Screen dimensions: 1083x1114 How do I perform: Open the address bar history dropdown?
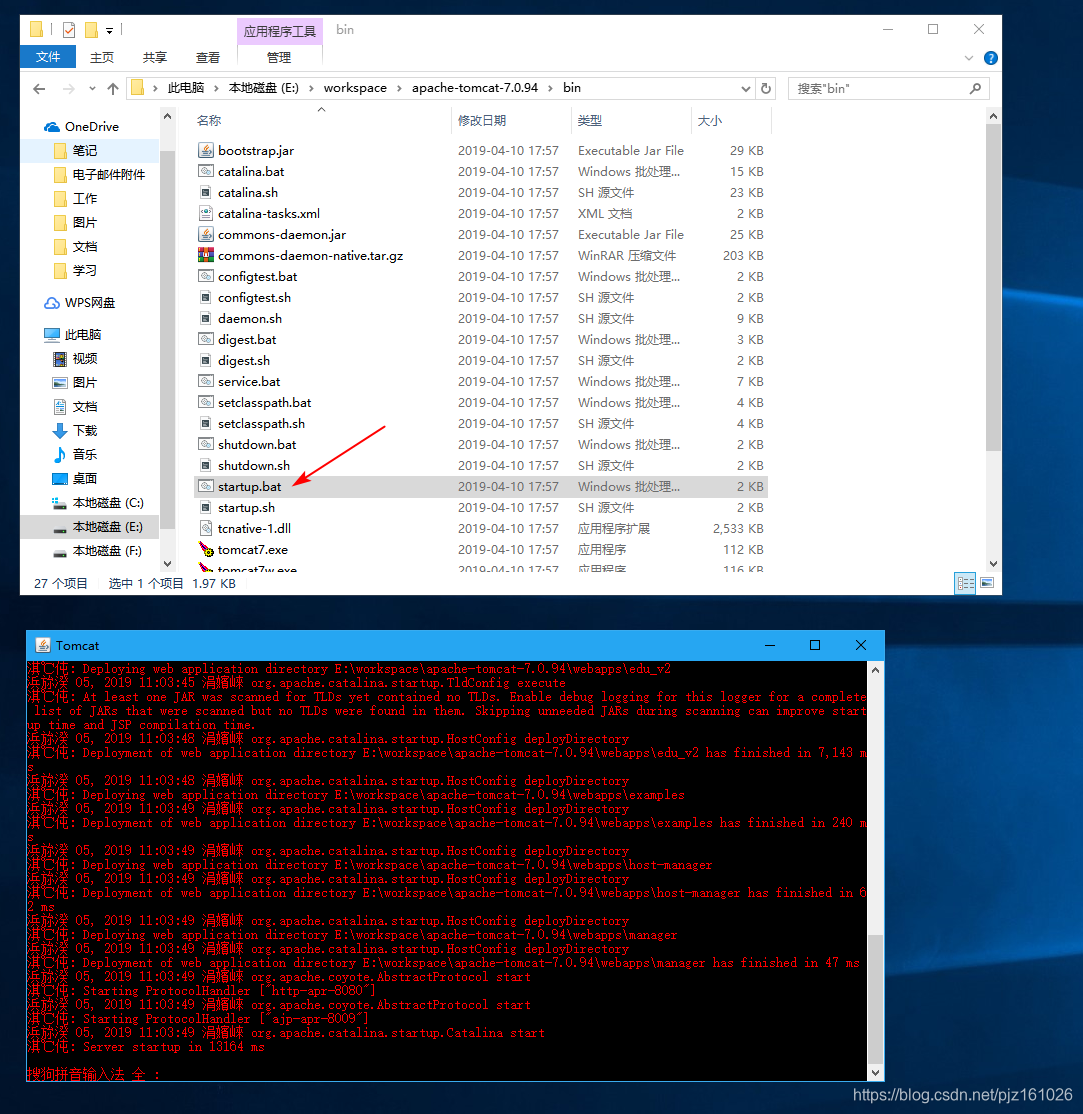[x=745, y=89]
